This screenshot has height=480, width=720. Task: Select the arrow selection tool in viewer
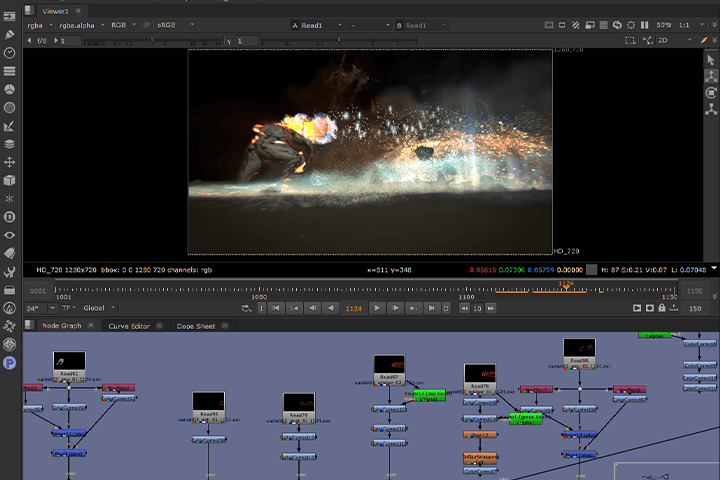(711, 60)
